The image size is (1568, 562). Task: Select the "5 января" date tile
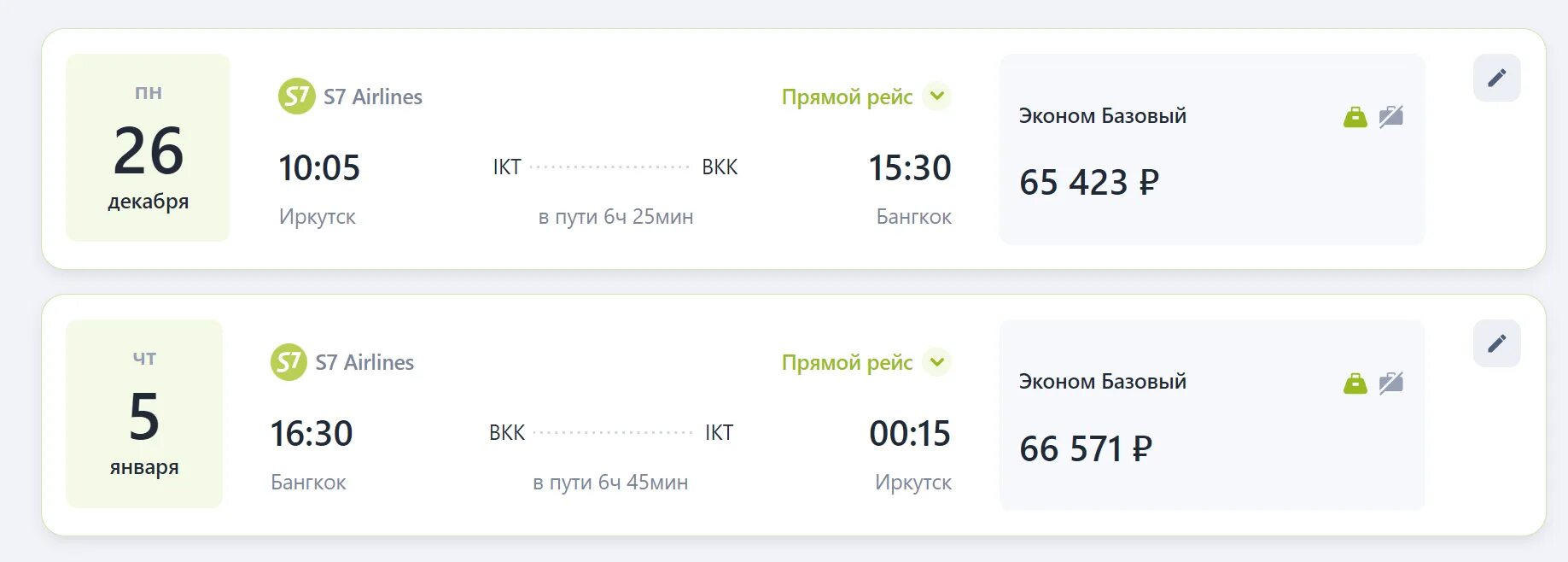coord(144,414)
